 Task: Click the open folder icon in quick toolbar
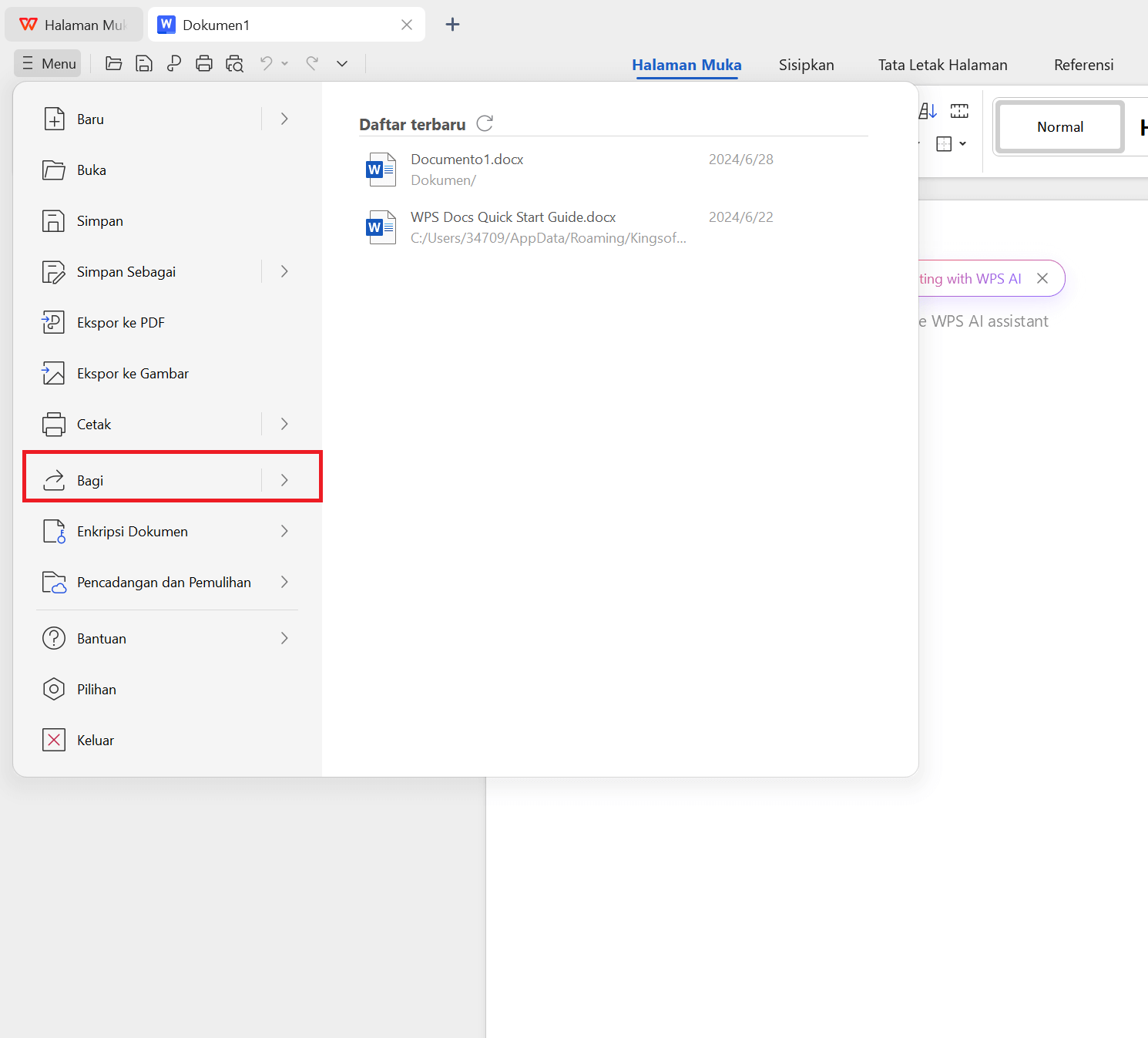113,64
